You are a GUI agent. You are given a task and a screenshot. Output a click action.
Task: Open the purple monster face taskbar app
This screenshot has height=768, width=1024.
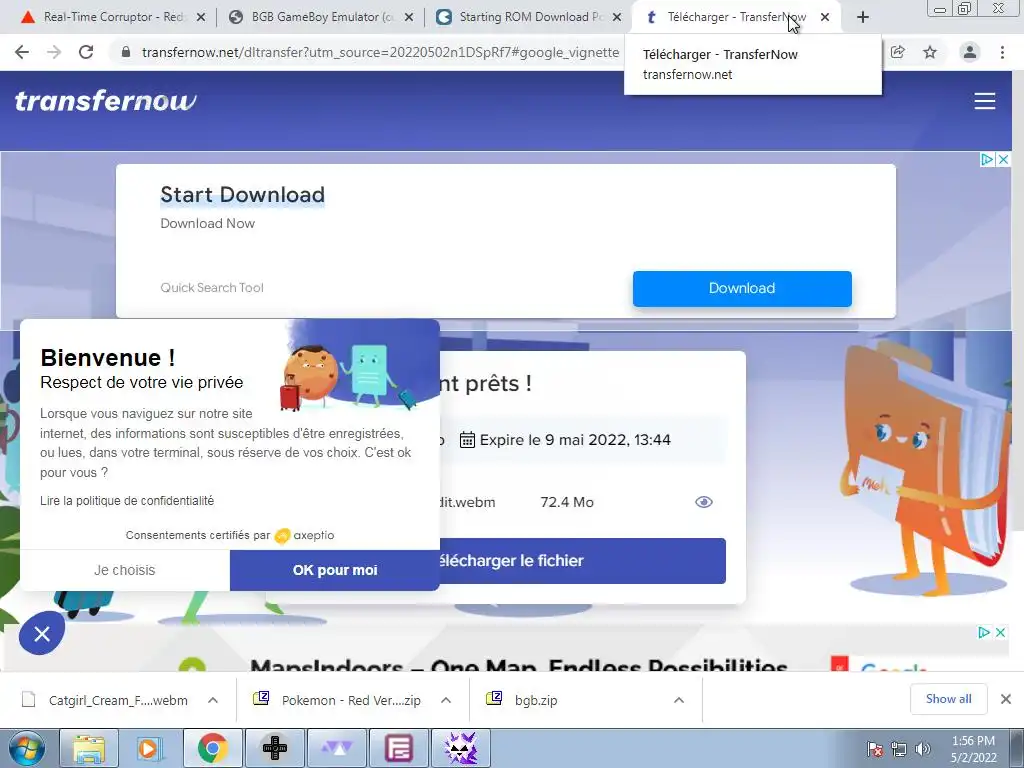coord(460,748)
